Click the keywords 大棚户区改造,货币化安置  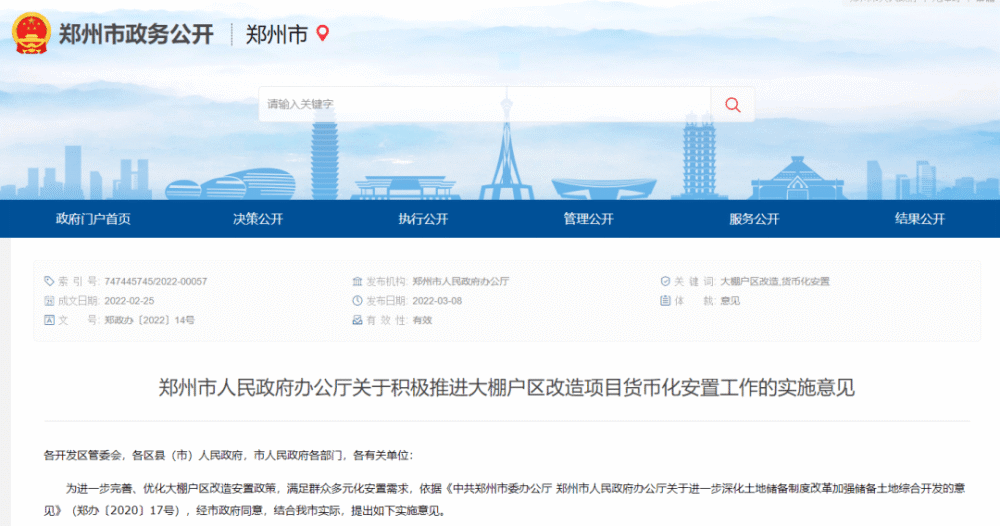pyautogui.click(x=775, y=281)
